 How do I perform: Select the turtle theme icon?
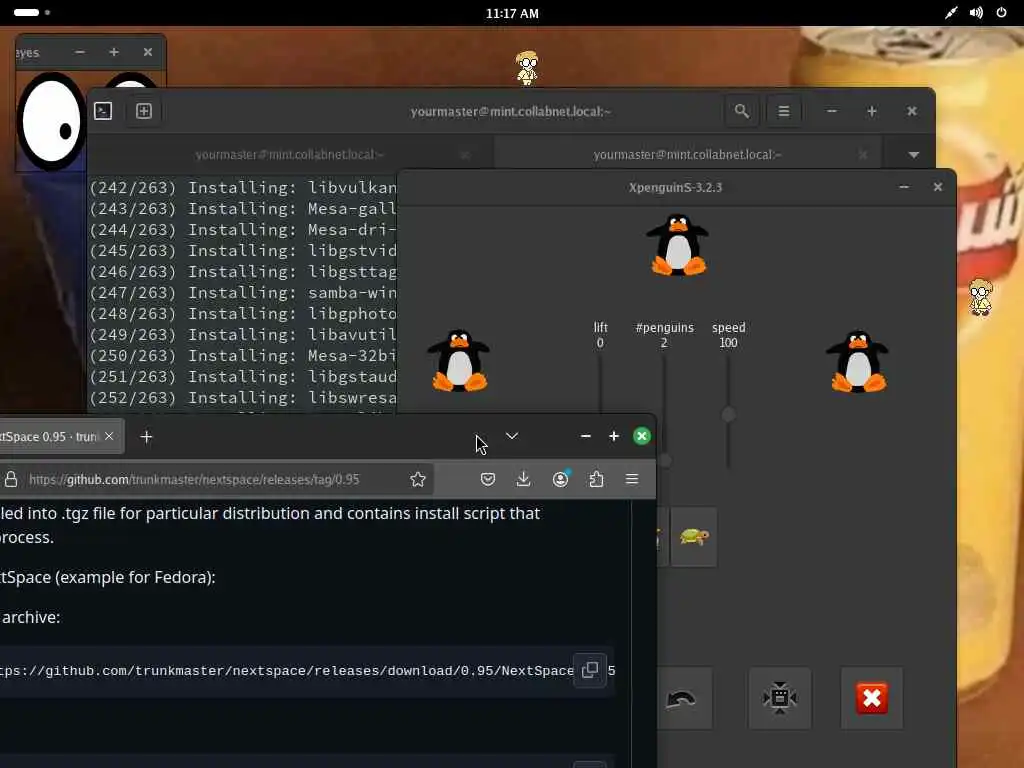694,537
